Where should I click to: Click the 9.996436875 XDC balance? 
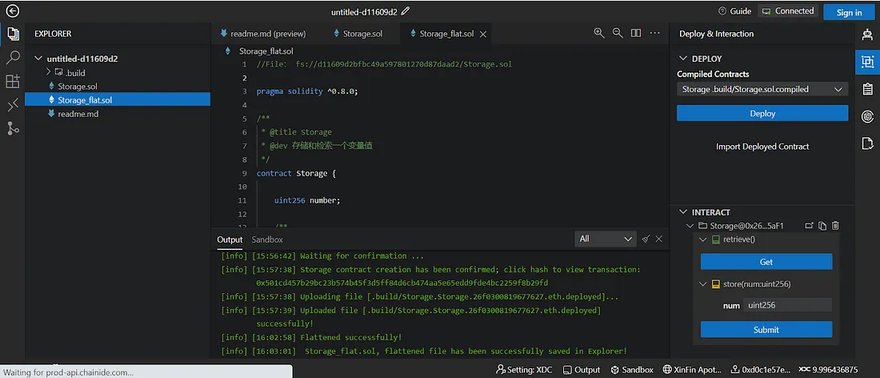(828, 370)
